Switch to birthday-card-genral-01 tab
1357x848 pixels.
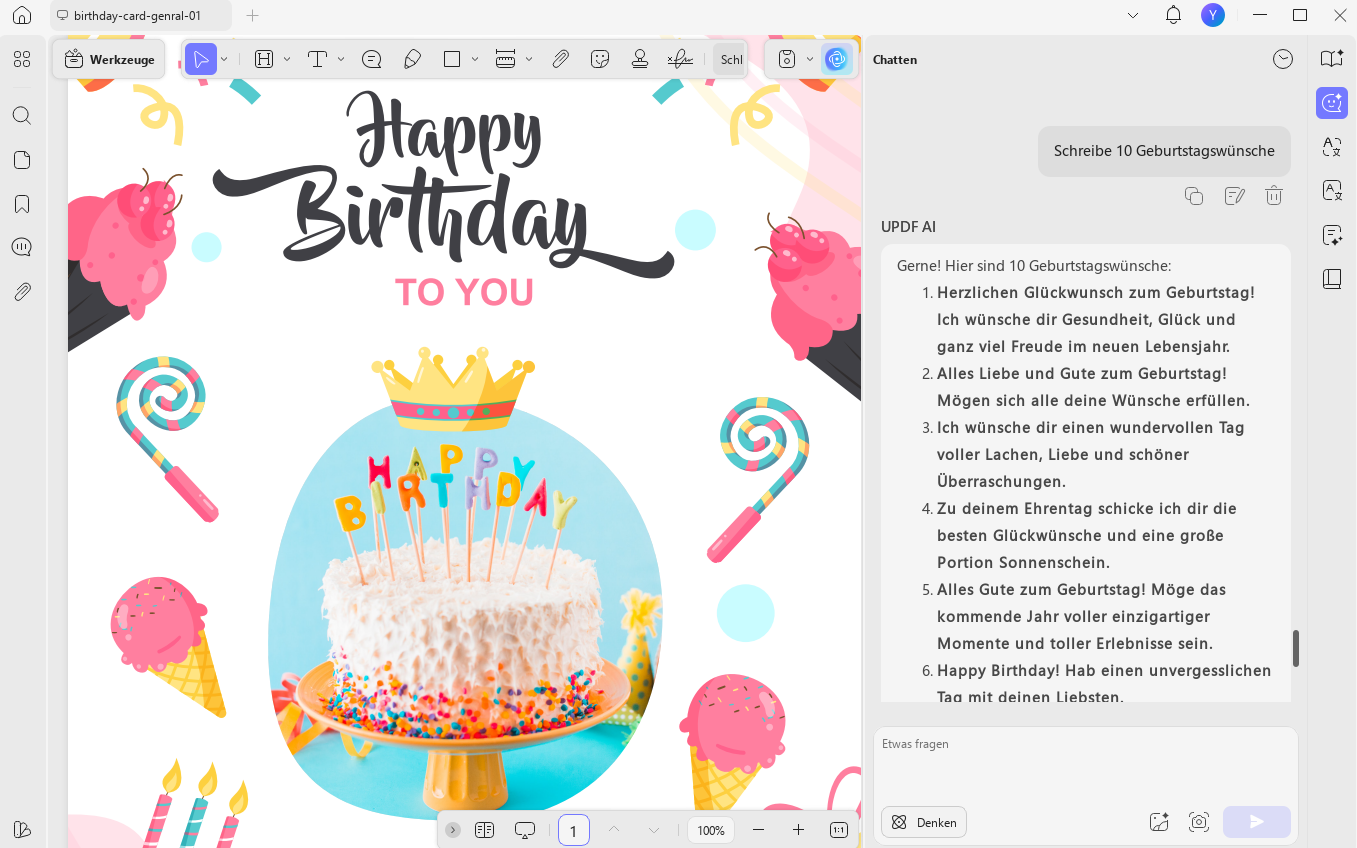(x=138, y=15)
